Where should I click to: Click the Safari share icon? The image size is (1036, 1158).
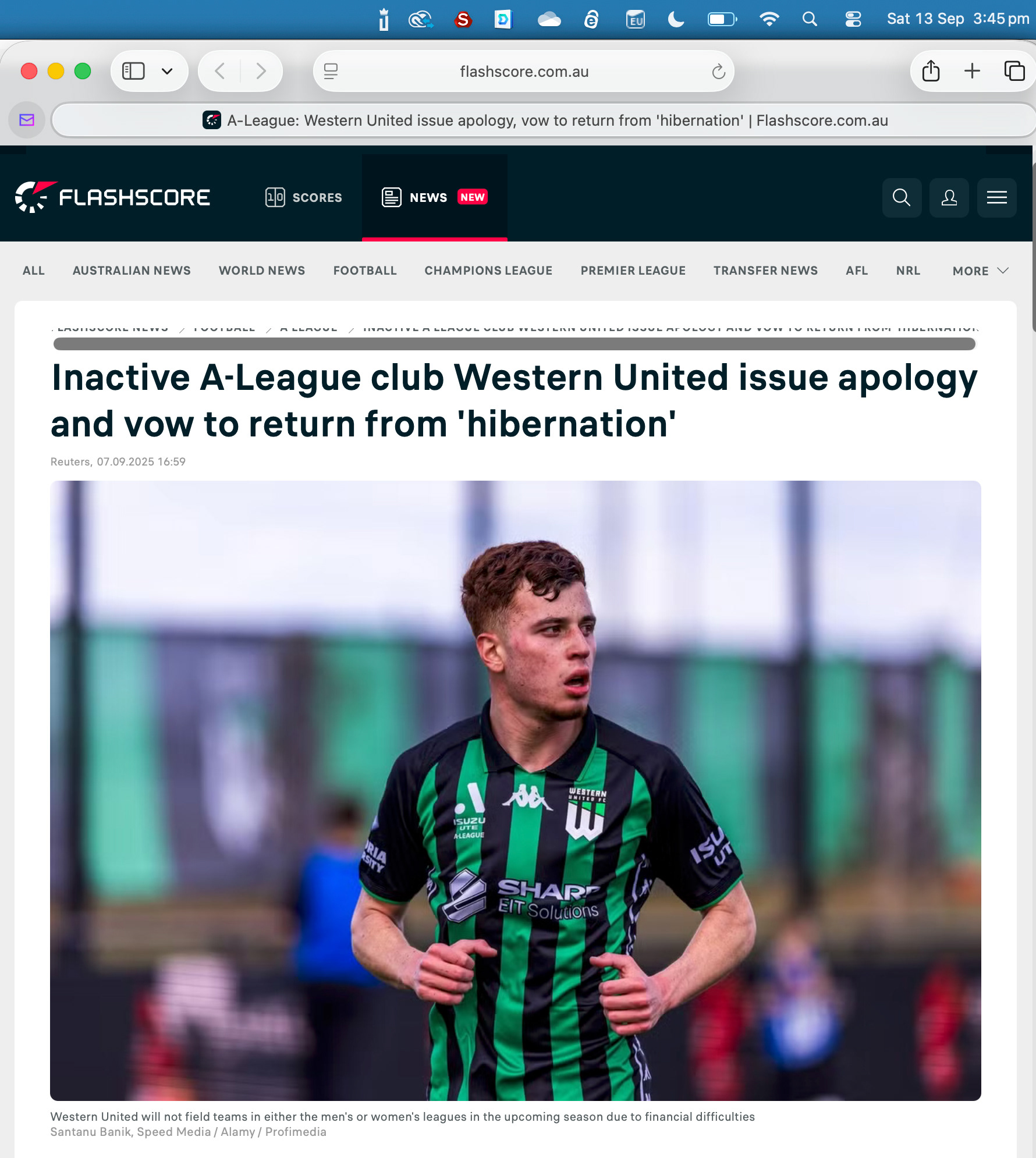point(931,71)
